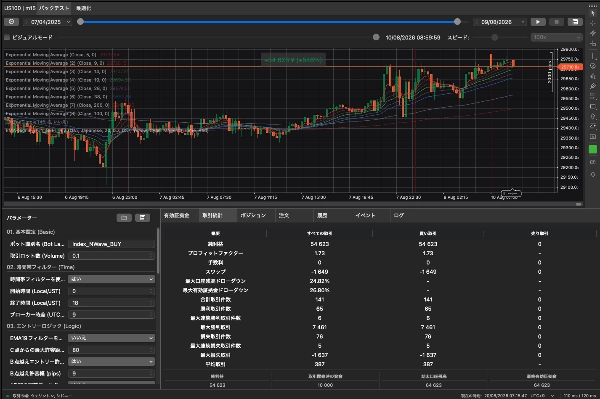
Task: Open the 時間帯フィルター parameter dropdown
Action: pos(111,279)
